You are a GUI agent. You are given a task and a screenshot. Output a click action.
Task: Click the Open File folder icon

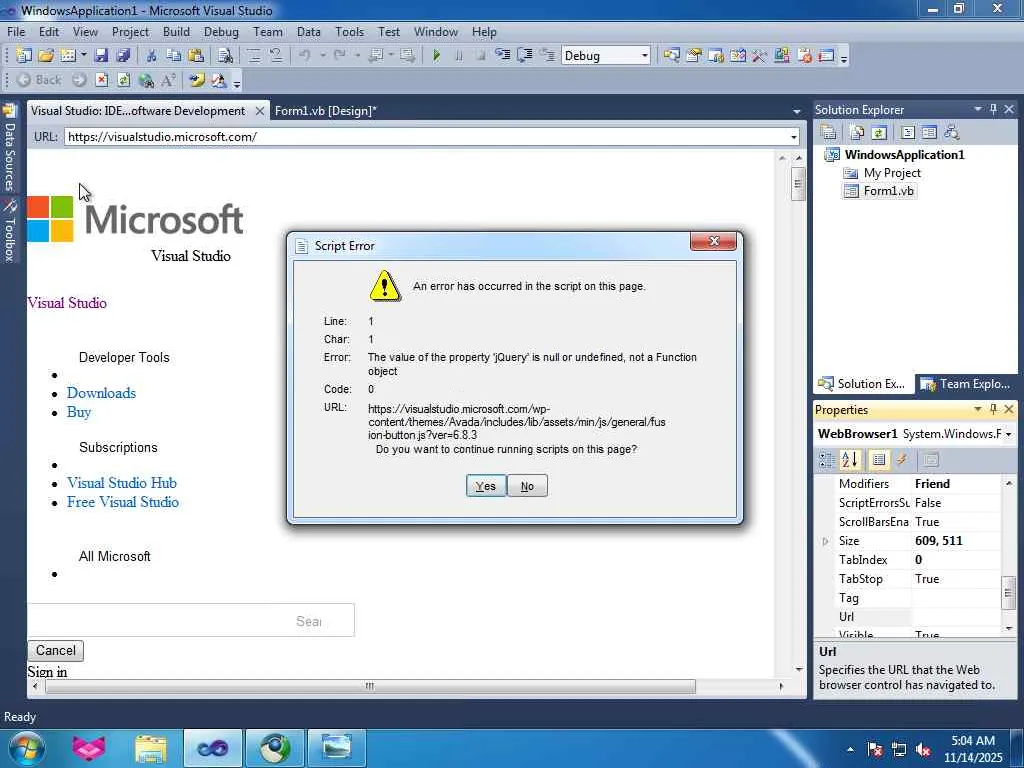pos(46,56)
